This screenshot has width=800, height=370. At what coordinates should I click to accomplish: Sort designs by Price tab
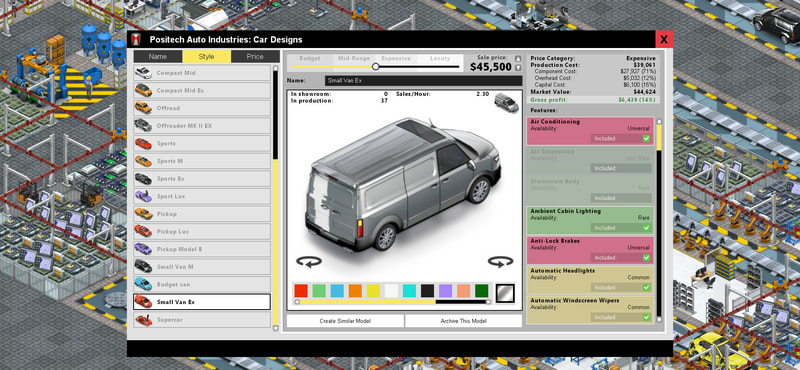[x=255, y=57]
